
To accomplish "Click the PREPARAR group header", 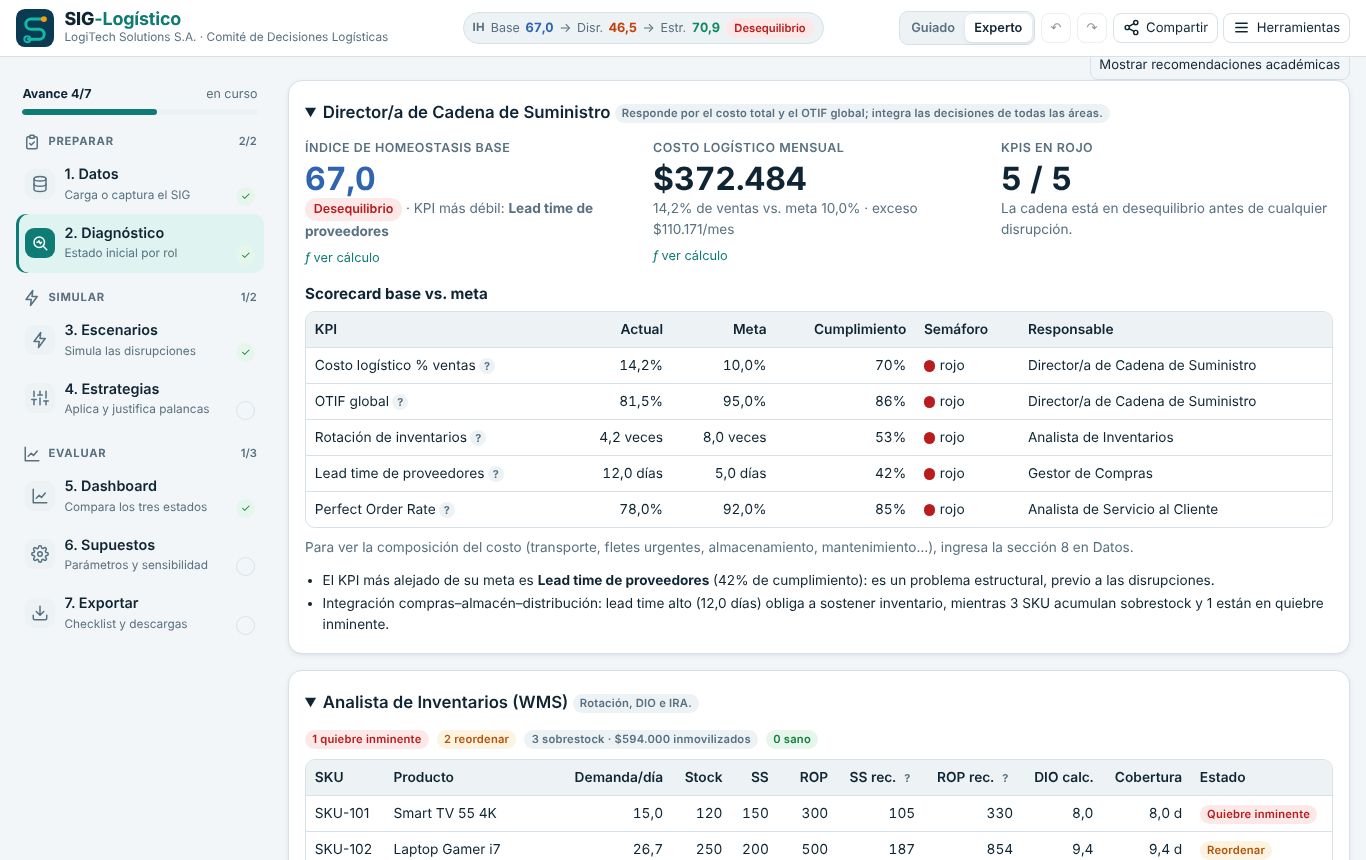I will [x=140, y=142].
